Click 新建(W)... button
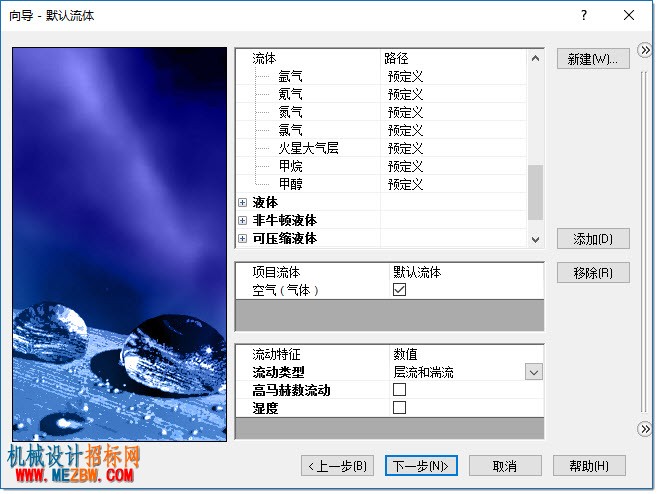Screen dimensions: 658x494 pos(593,59)
